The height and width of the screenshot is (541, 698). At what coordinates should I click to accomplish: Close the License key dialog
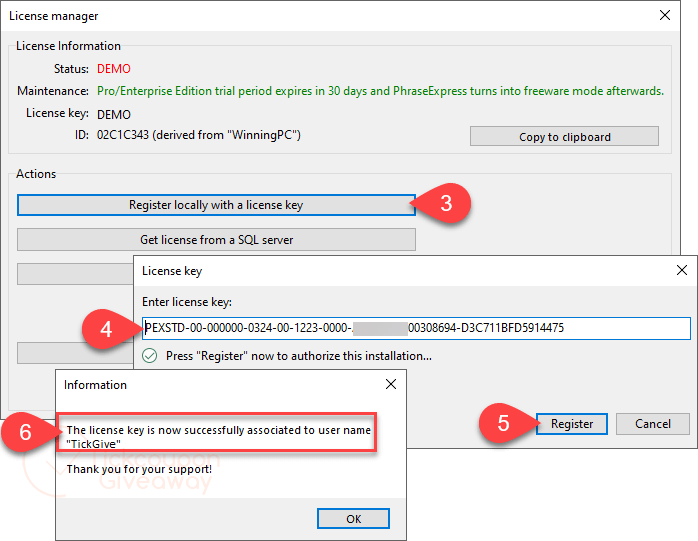point(682,270)
